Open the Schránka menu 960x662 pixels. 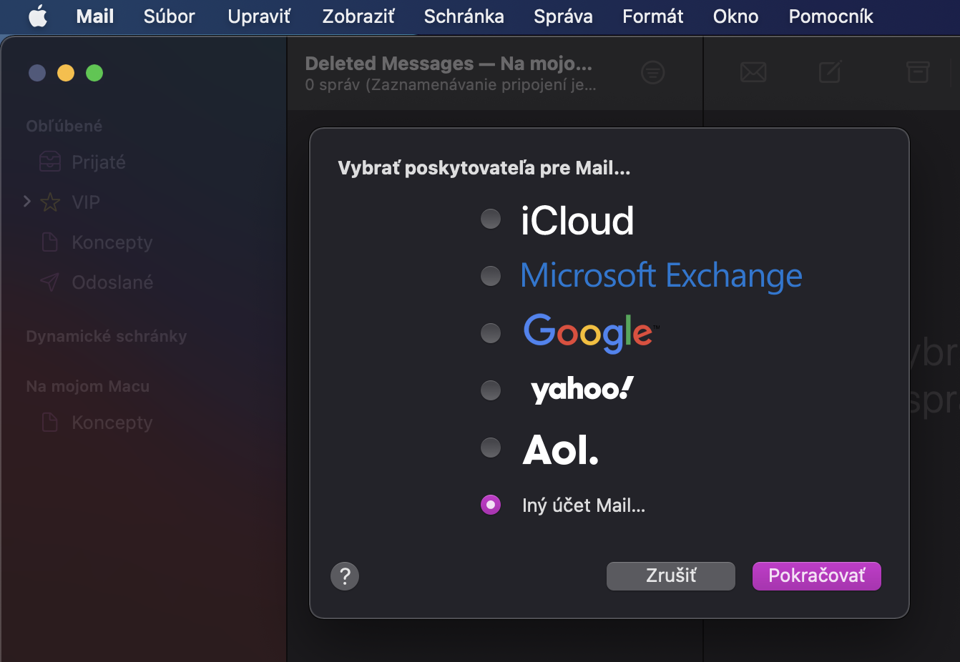tap(463, 17)
